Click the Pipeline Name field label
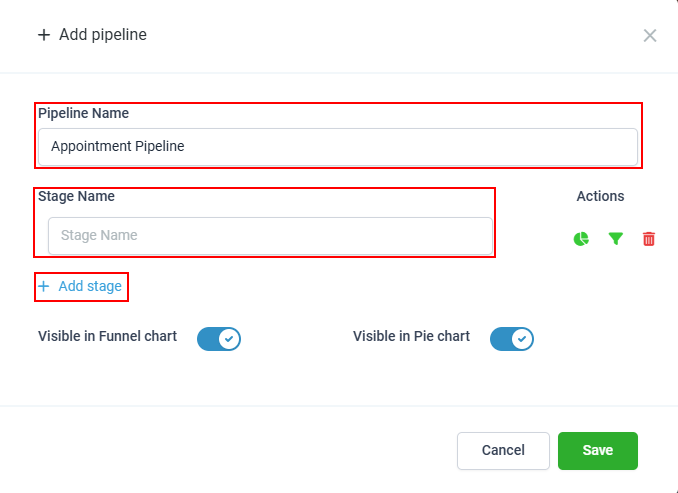This screenshot has height=493, width=678. pyautogui.click(x=83, y=114)
